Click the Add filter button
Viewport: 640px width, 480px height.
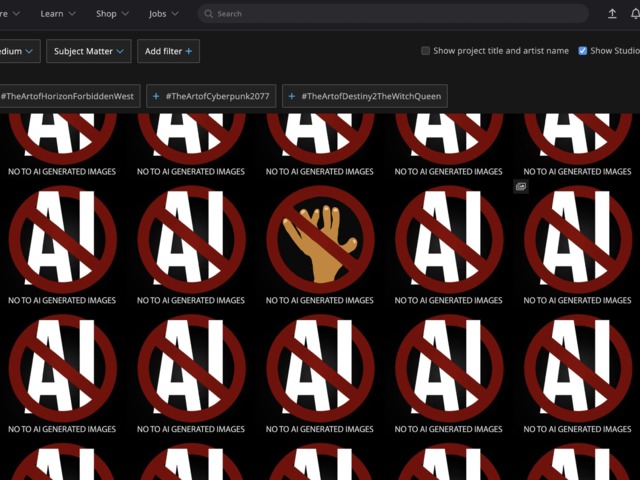pos(168,51)
